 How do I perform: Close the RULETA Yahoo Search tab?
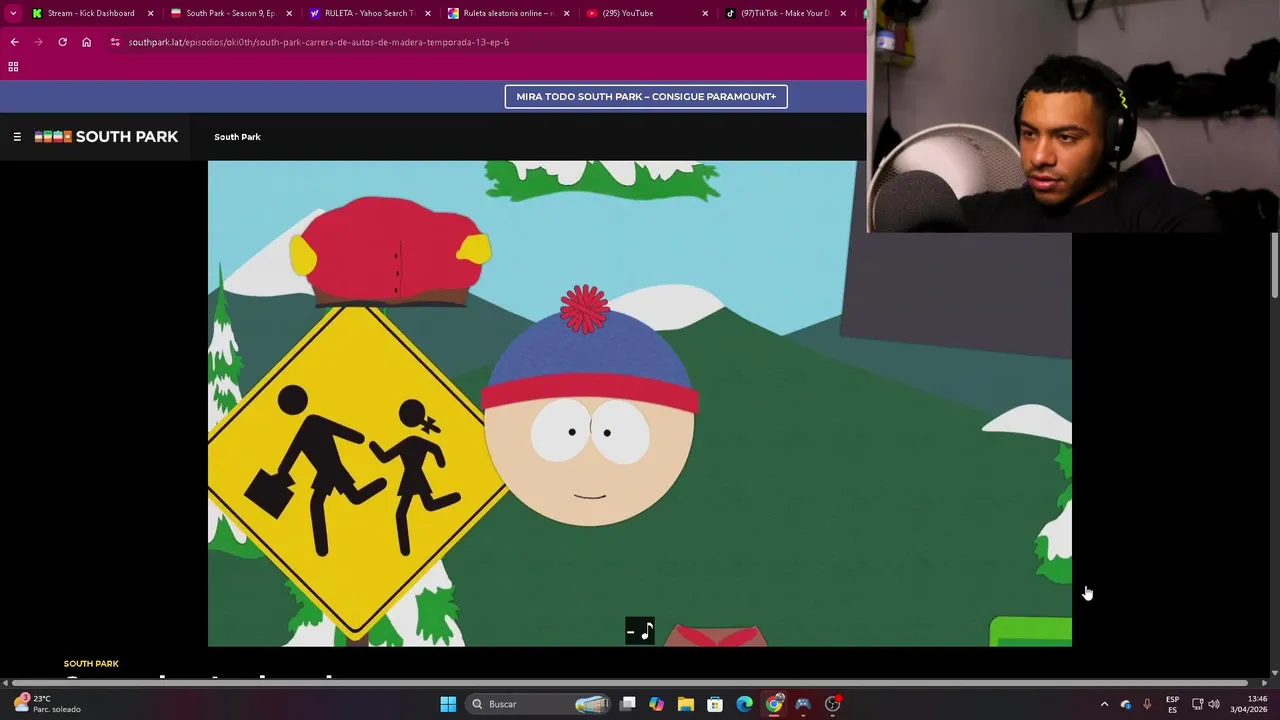428,13
